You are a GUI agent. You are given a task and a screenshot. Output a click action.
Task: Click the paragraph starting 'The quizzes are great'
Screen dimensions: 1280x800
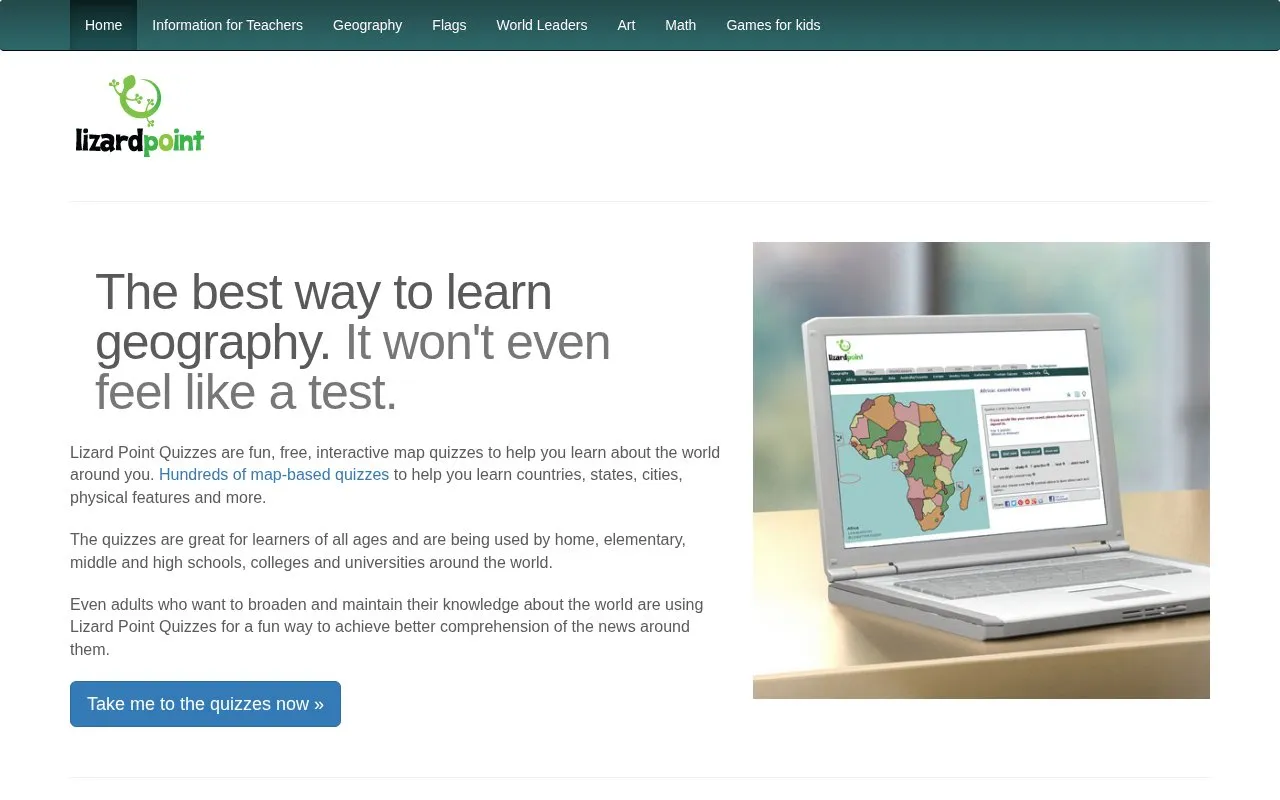click(378, 551)
